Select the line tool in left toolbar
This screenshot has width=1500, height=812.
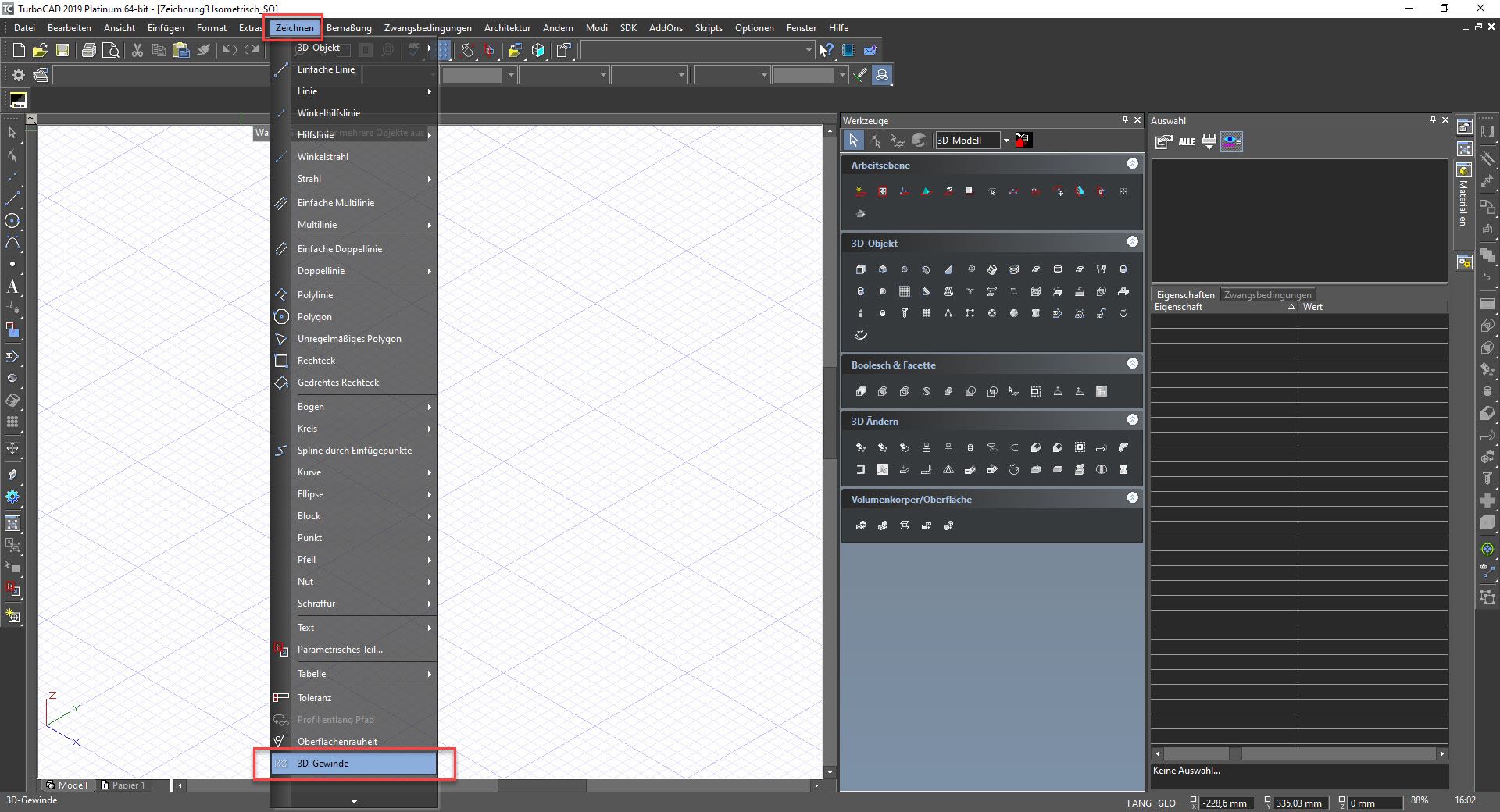(12, 198)
